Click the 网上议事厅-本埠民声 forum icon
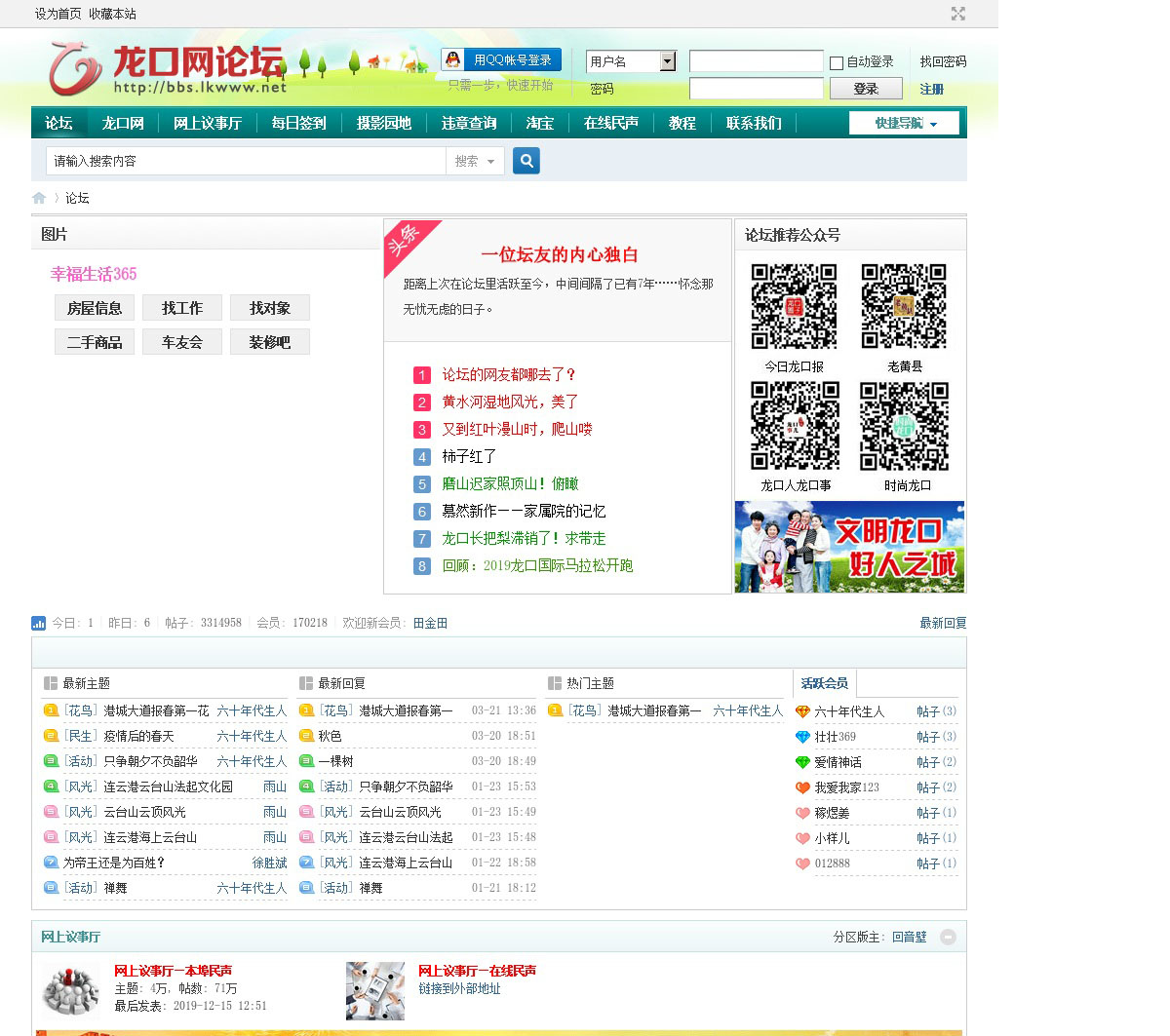 [x=71, y=990]
